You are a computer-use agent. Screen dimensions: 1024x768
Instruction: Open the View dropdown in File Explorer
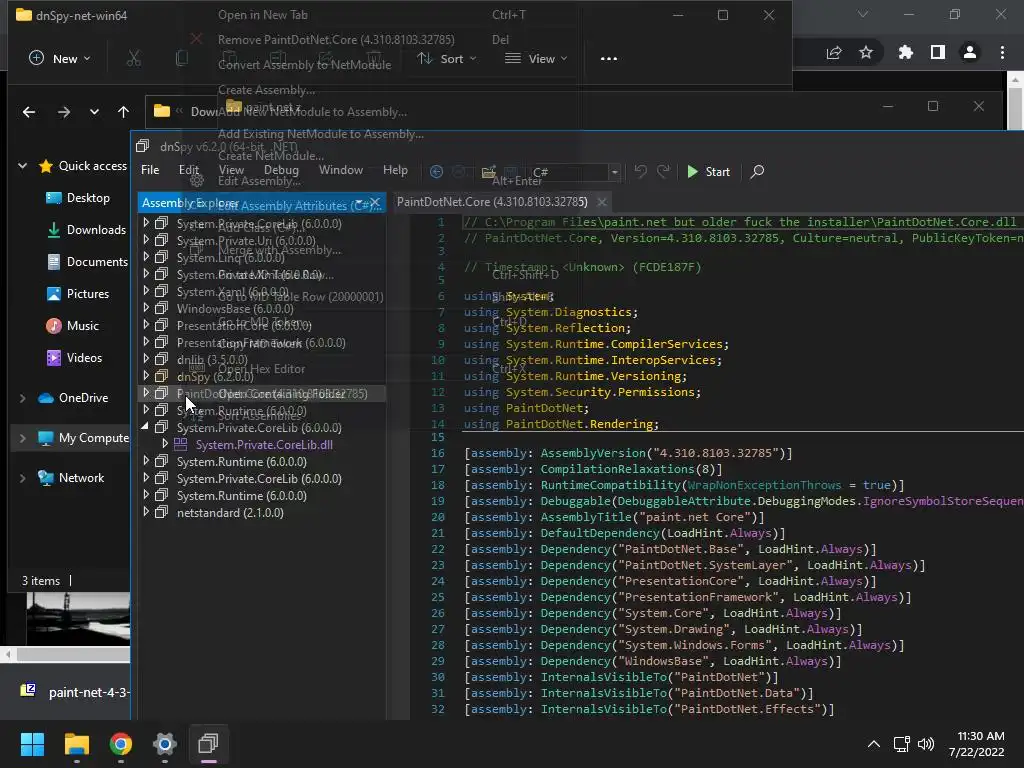click(x=536, y=59)
